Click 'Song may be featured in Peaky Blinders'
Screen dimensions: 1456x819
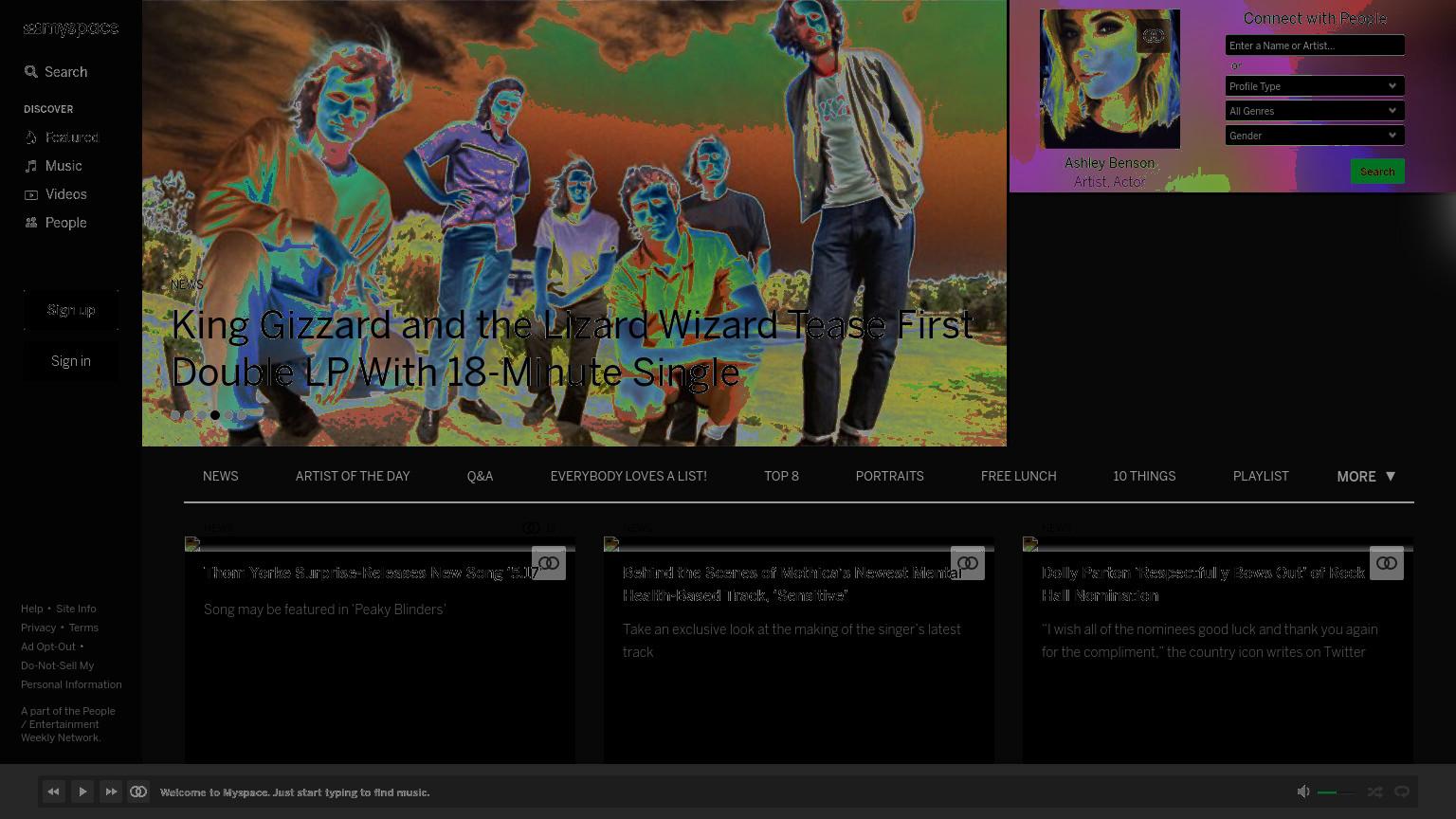click(x=324, y=610)
